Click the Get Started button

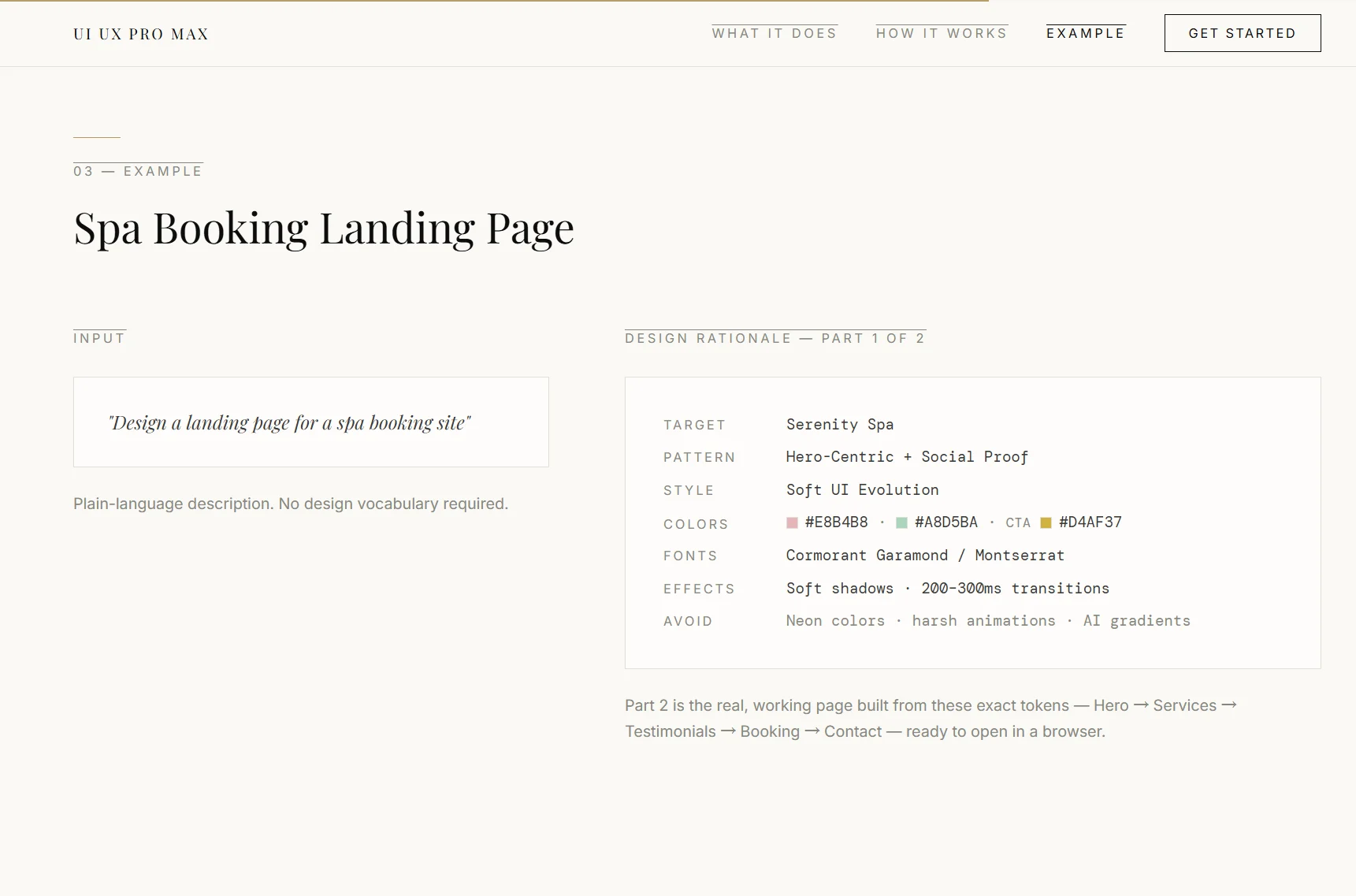1243,33
